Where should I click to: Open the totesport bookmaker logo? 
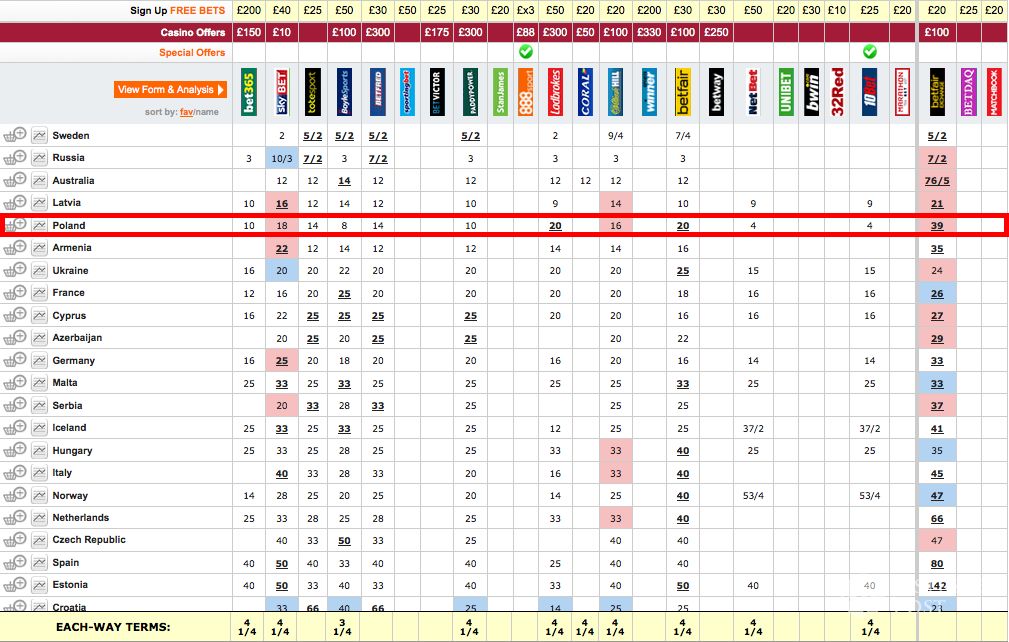(313, 92)
